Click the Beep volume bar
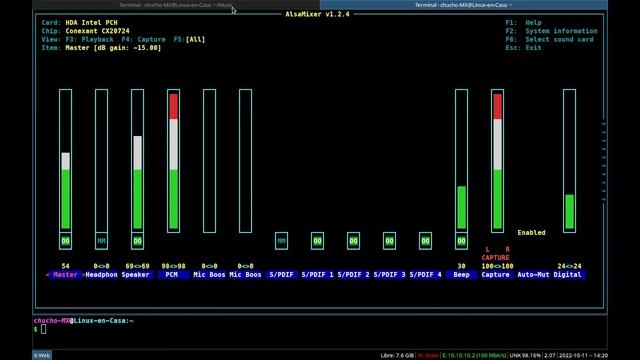Viewport: 640px width, 360px height. (461, 161)
